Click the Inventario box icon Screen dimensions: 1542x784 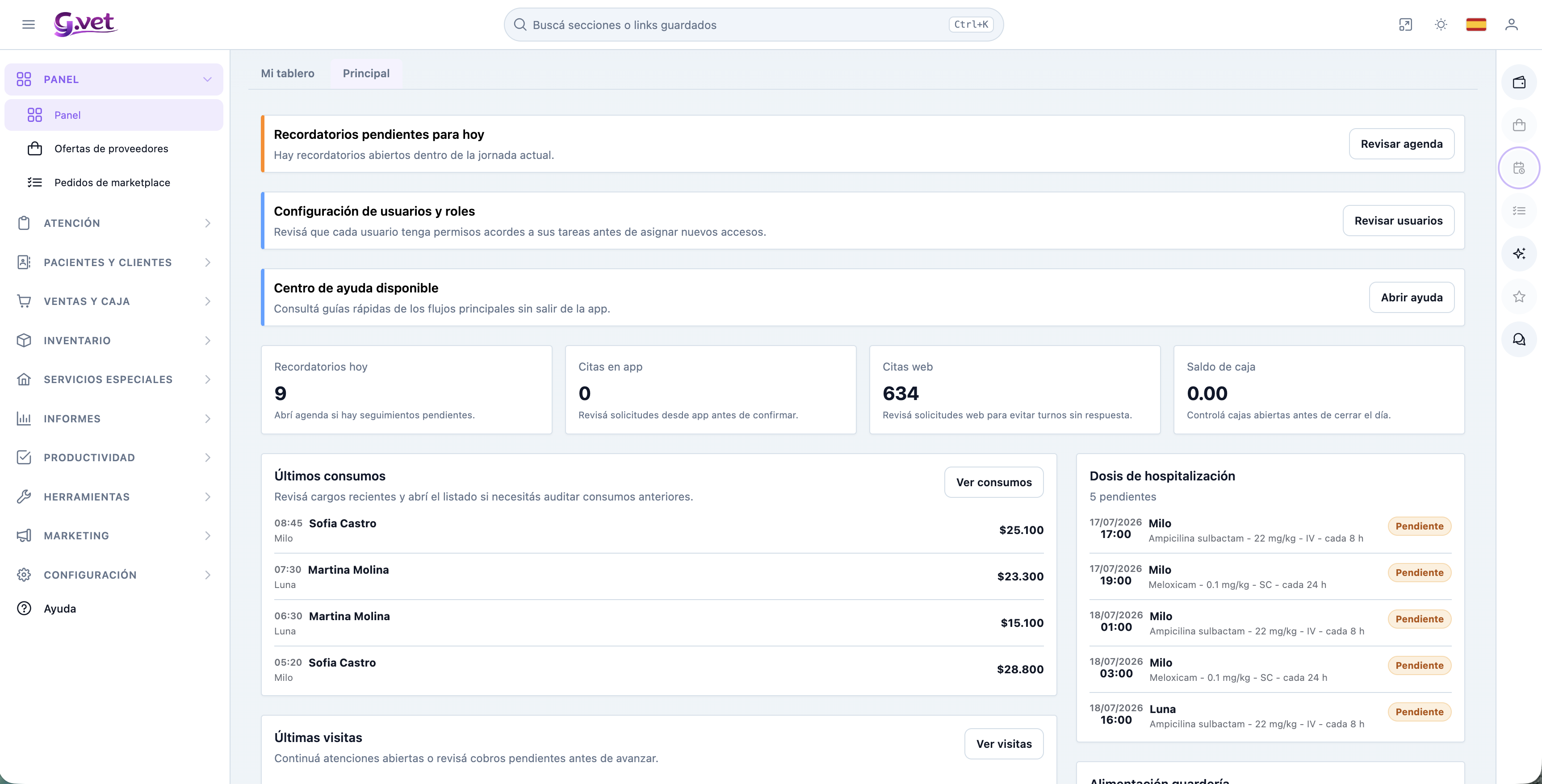(24, 341)
